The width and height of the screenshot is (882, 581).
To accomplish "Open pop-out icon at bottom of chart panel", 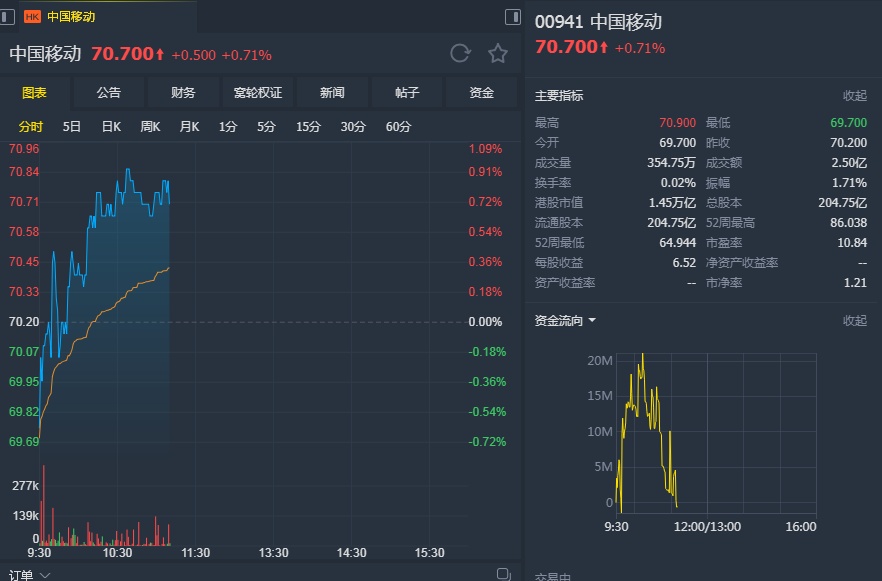I will coord(503,574).
